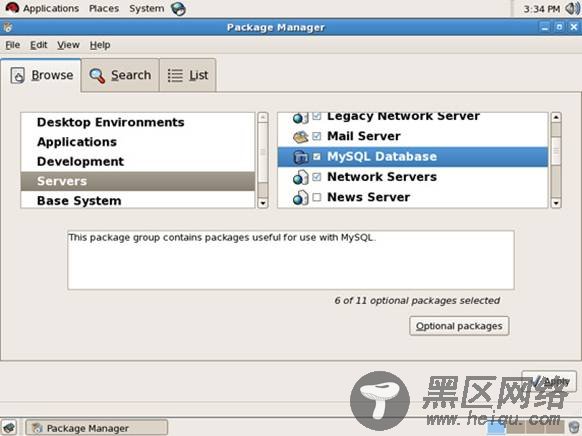
Task: Maximize the Package Manager window
Action: coord(559,27)
